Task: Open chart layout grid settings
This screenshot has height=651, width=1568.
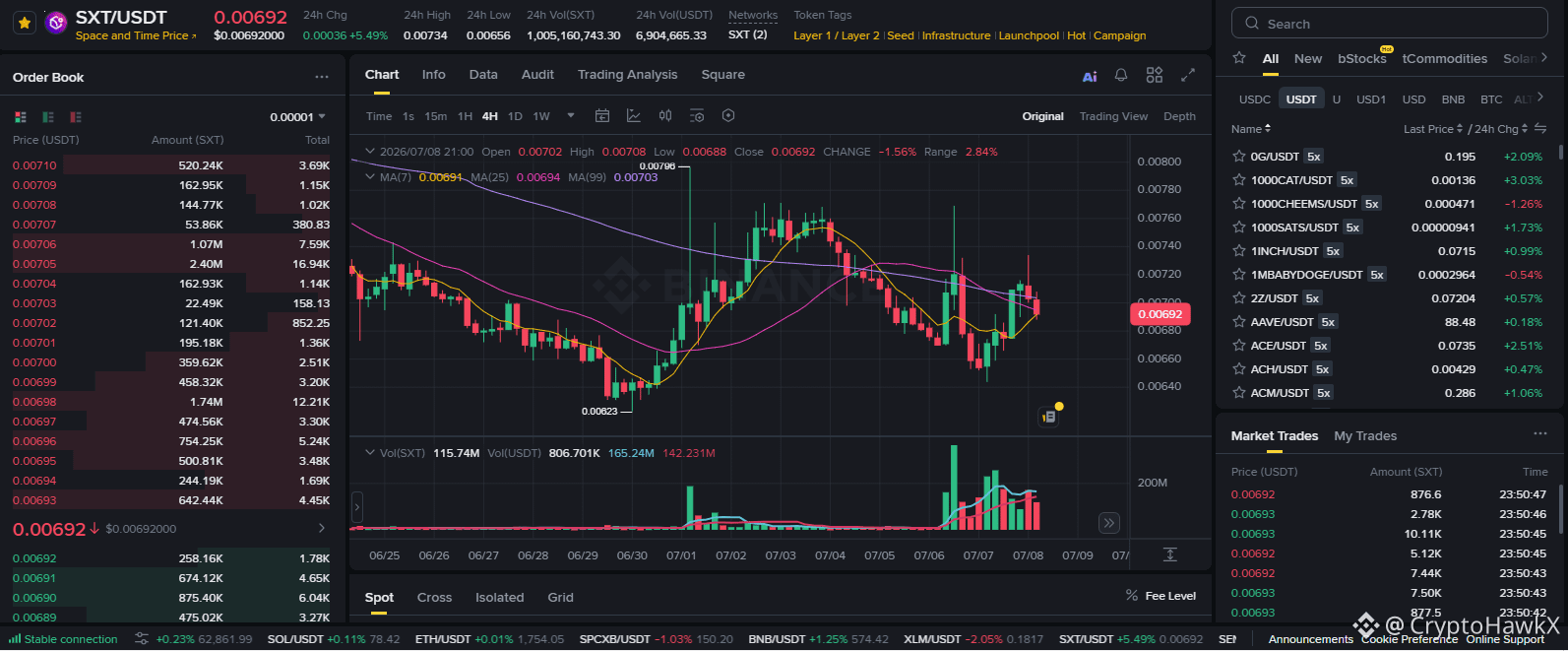Action: (1155, 75)
